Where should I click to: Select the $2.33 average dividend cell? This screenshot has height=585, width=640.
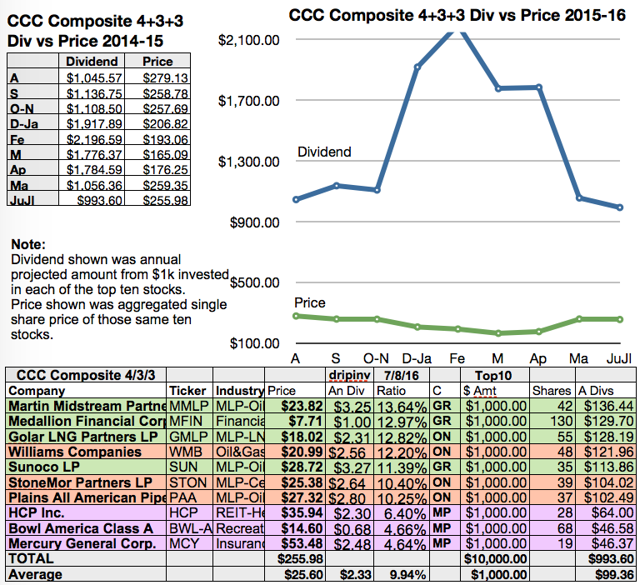pos(349,574)
